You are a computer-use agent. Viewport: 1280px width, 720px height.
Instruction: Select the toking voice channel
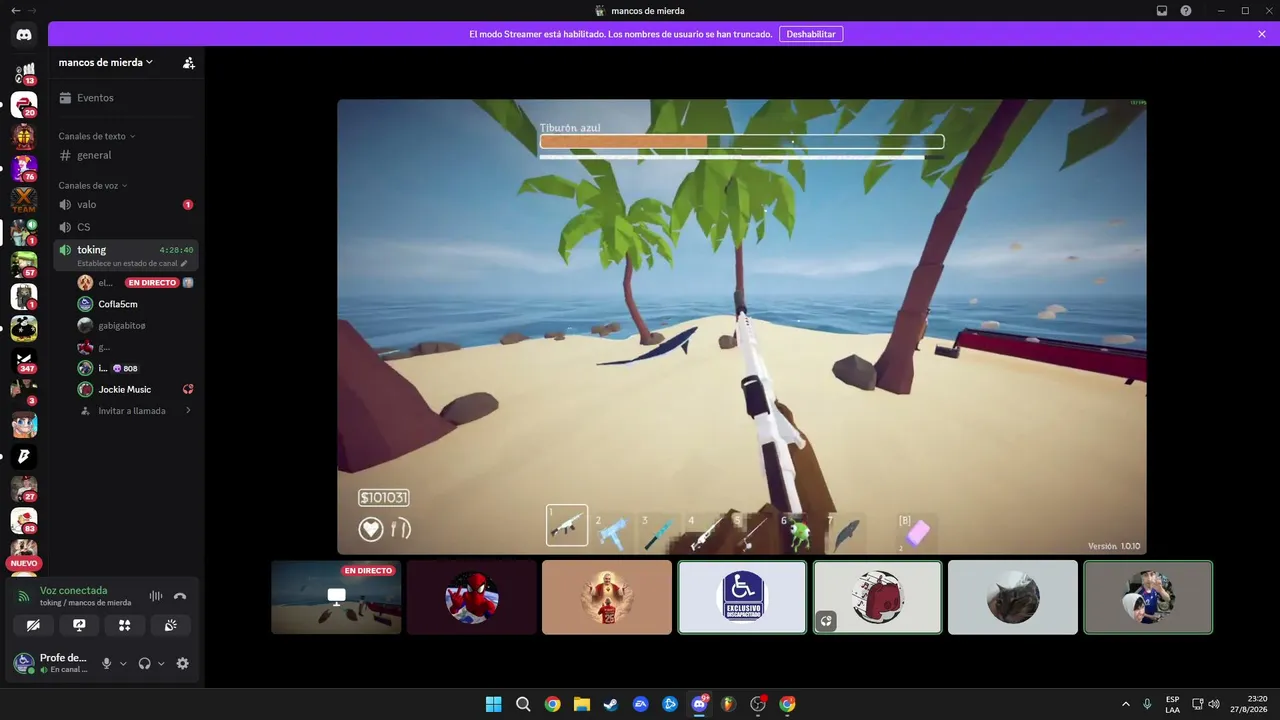[126, 255]
